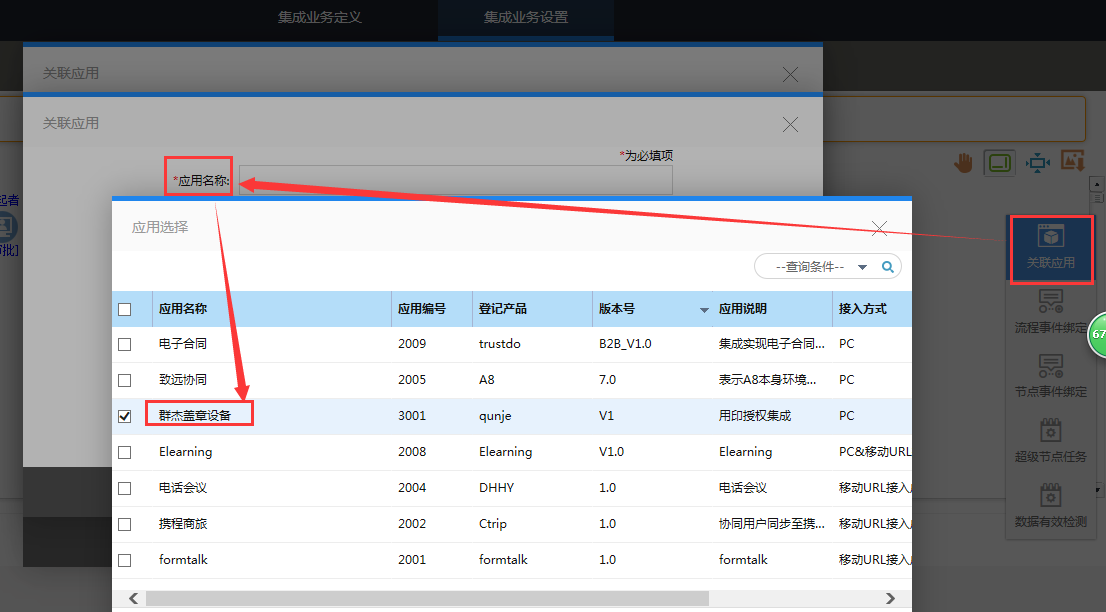The width and height of the screenshot is (1106, 612).
Task: Click the horizontal scrollbar right arrow
Action: [890, 598]
